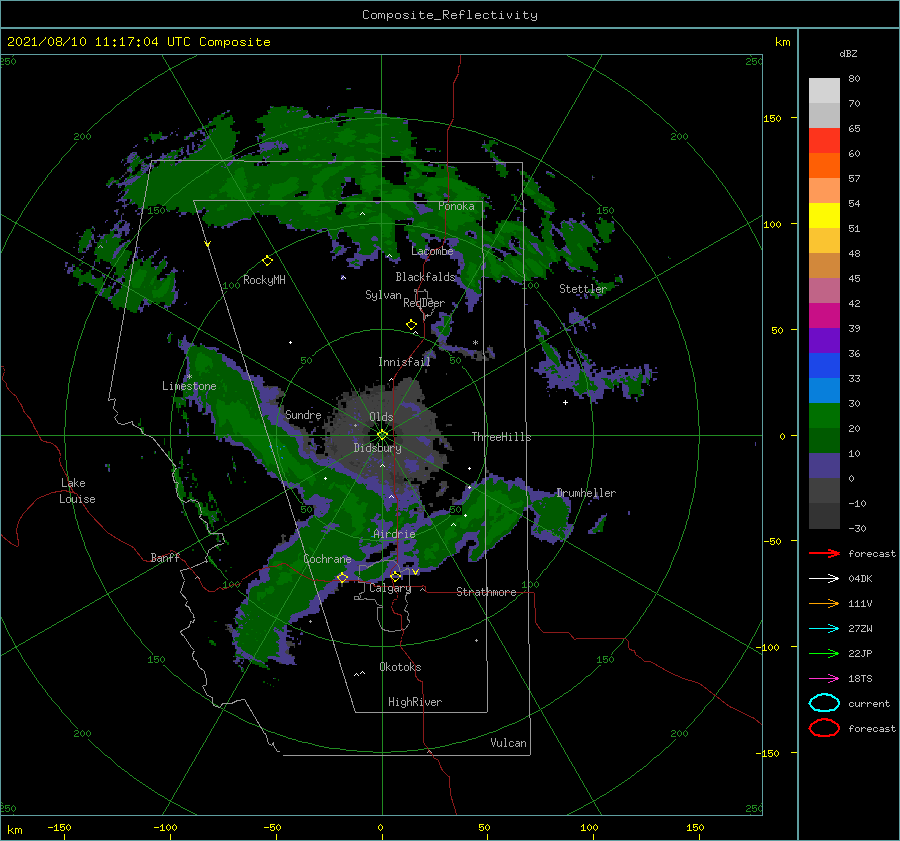
Task: Select the Lacombe city label
Action: point(432,251)
